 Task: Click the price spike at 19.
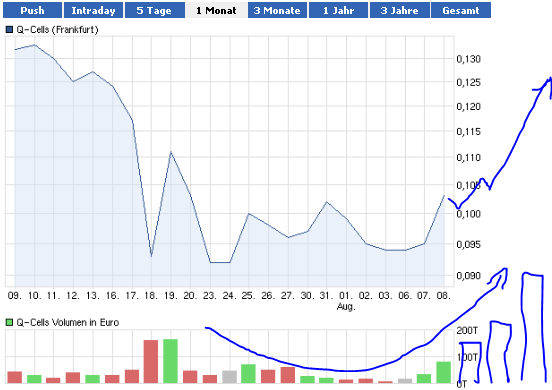coord(171,152)
